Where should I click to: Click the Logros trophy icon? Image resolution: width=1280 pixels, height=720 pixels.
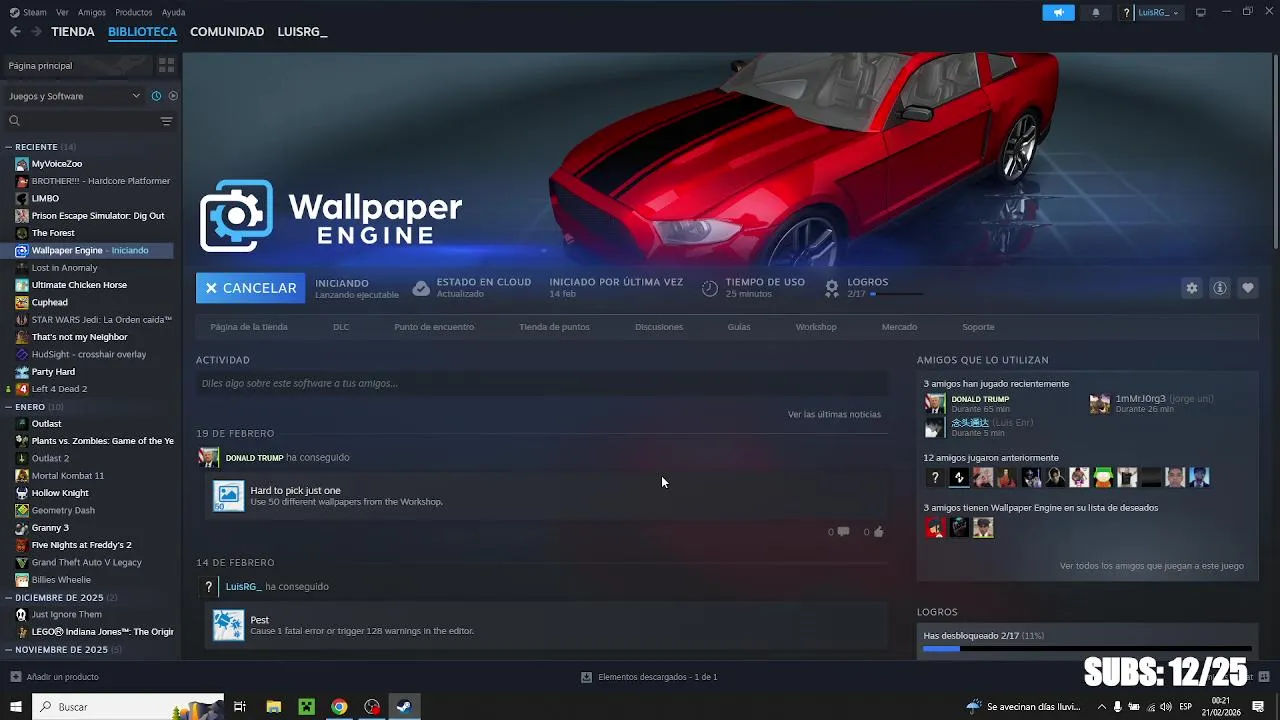(831, 288)
